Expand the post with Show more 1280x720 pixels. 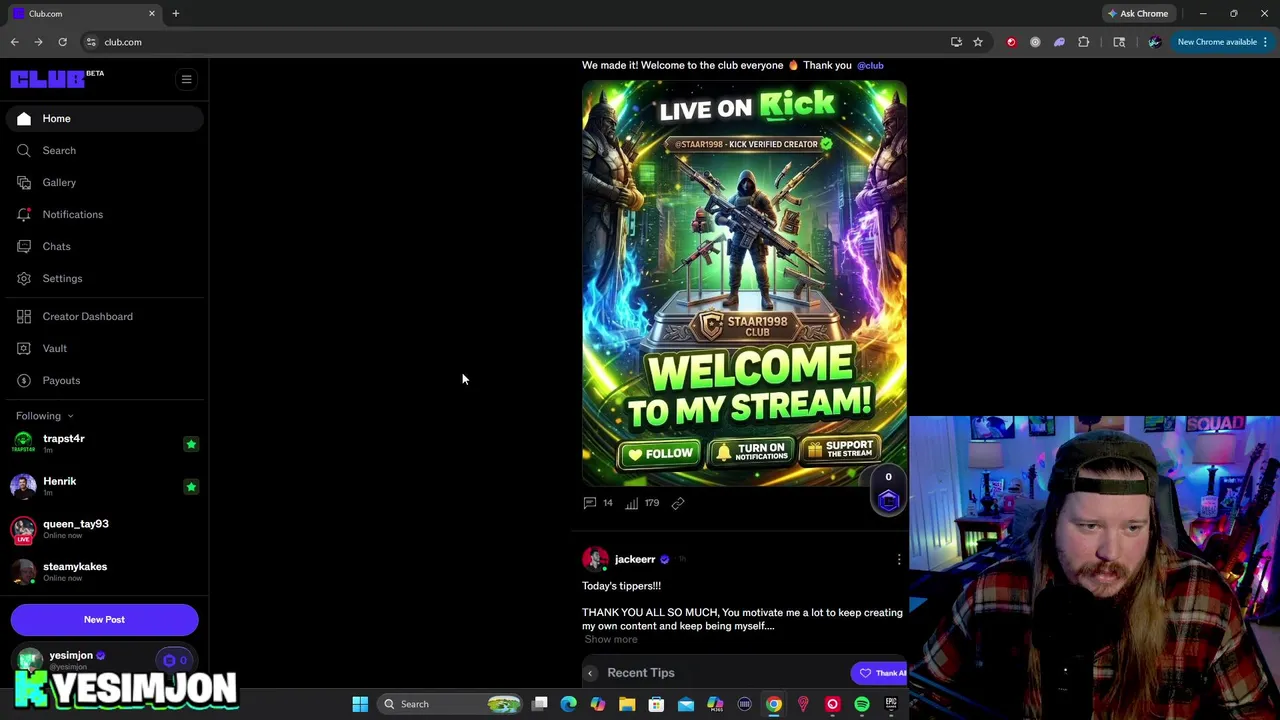[x=610, y=640]
